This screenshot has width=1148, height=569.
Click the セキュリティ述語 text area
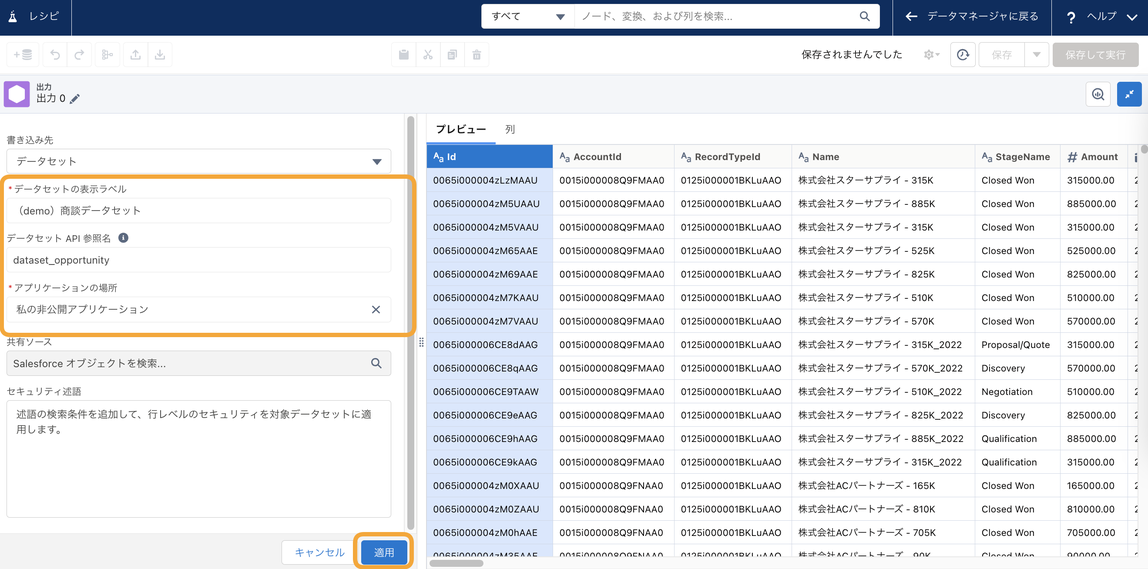point(198,458)
